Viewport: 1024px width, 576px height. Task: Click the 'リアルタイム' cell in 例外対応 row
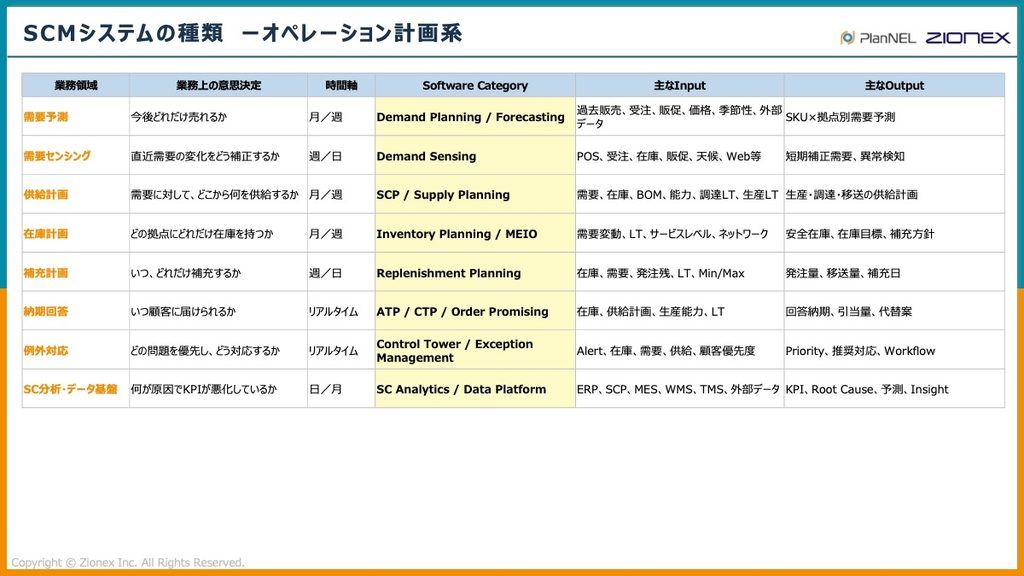(341, 351)
